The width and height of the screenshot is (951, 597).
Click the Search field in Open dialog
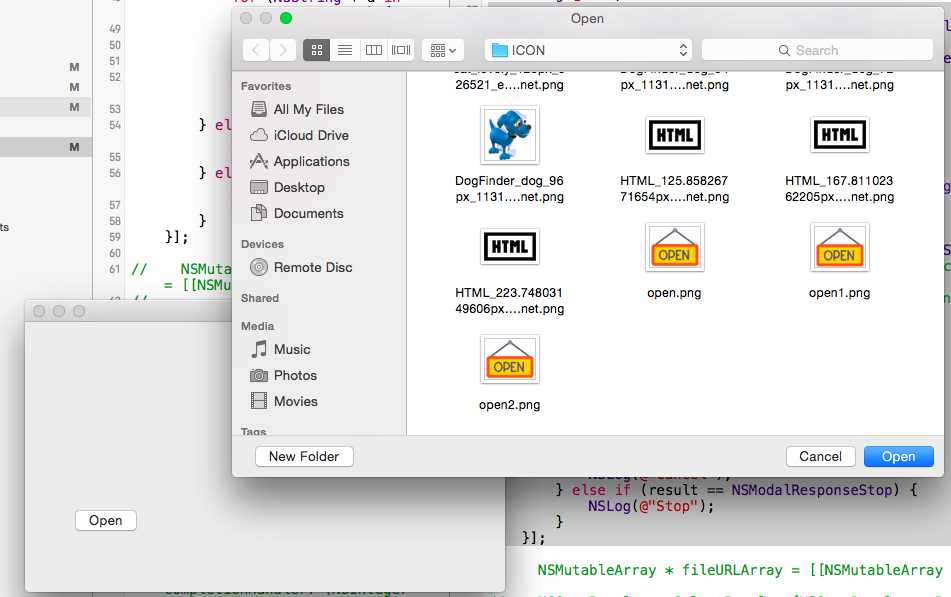[x=817, y=50]
